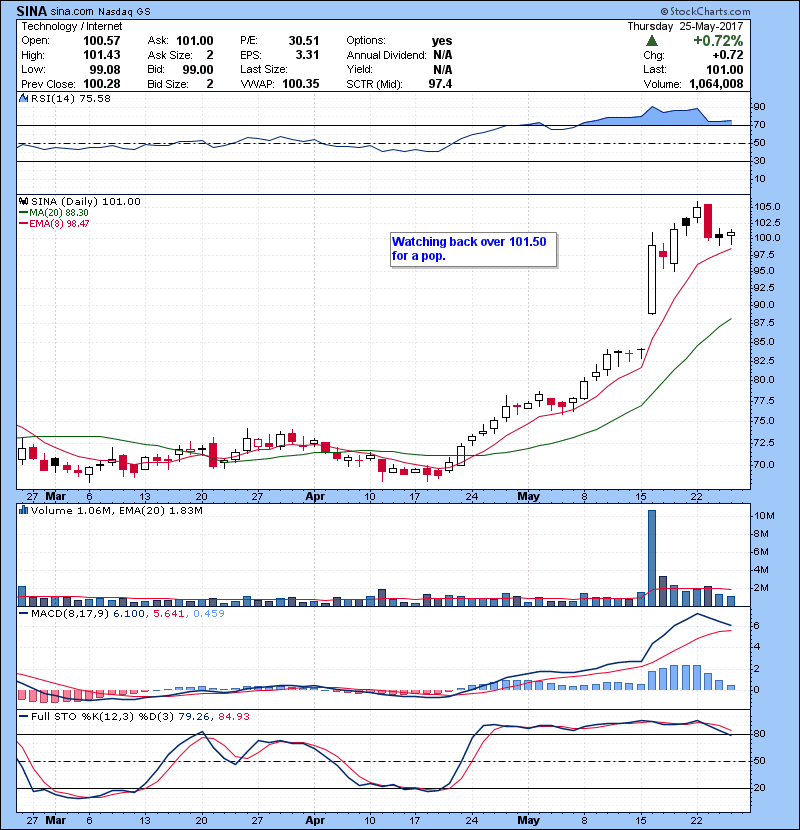Click the VWAP value 100.35

301,84
